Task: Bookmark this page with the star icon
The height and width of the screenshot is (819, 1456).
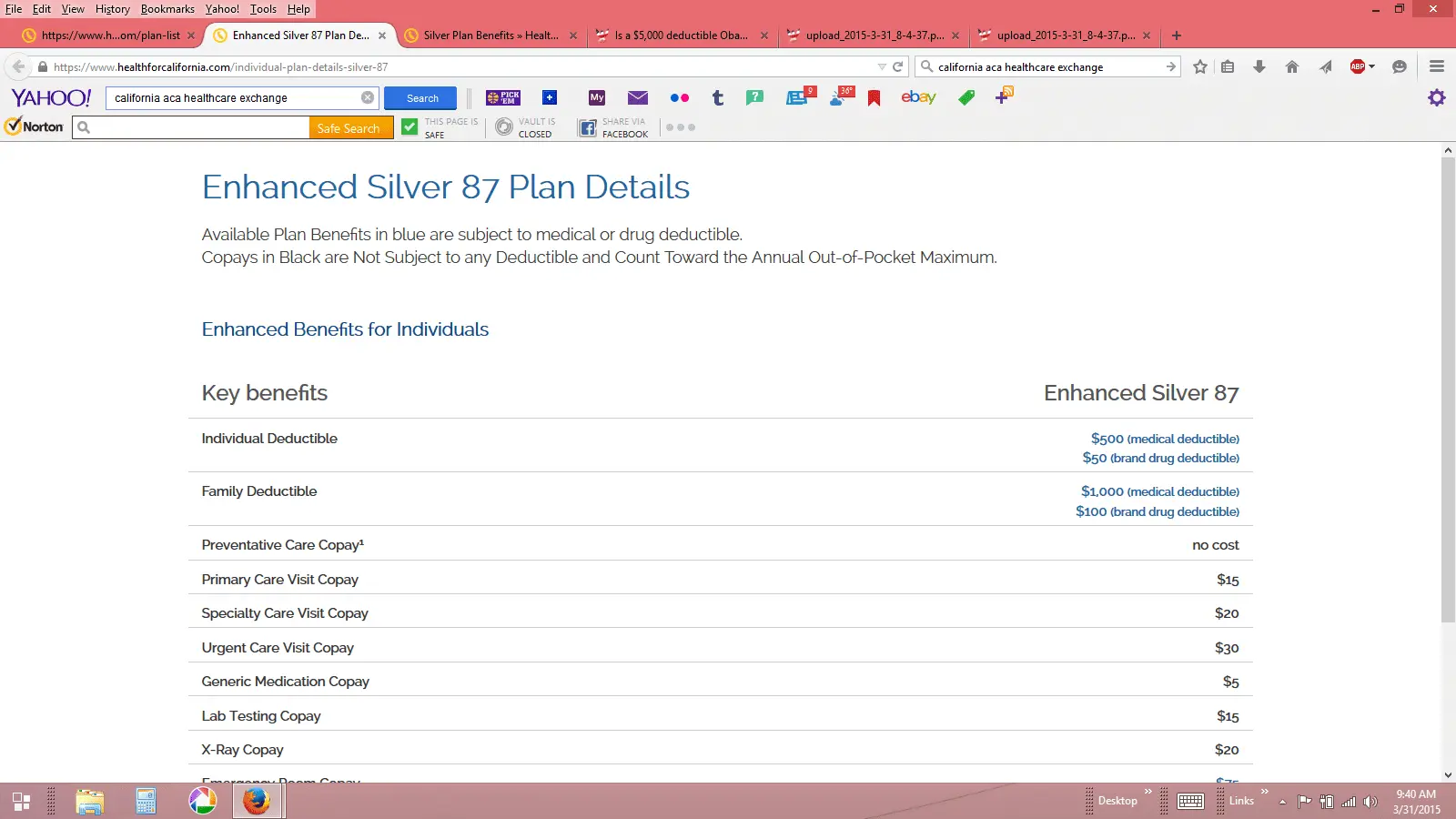Action: pyautogui.click(x=1200, y=66)
